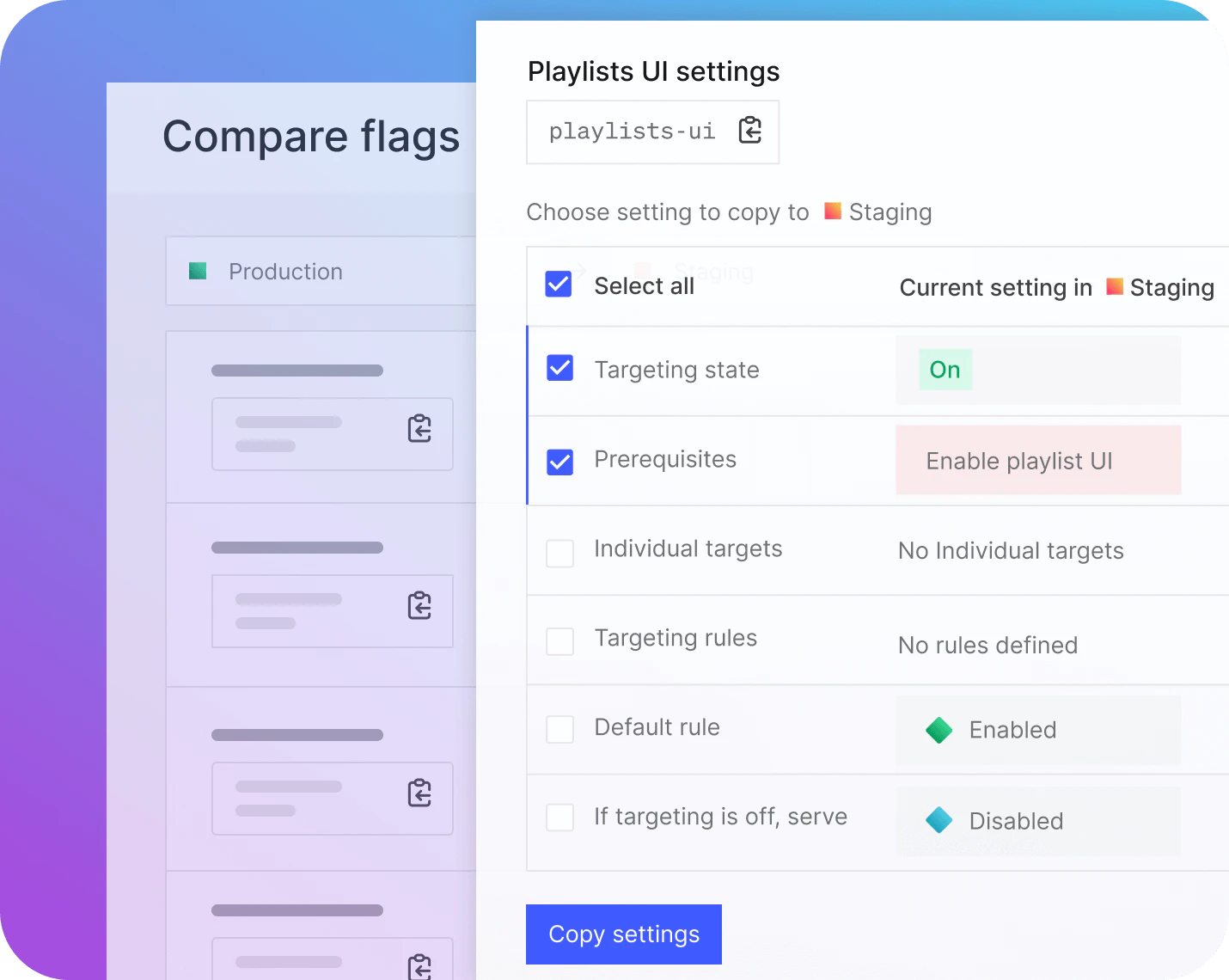1229x980 pixels.
Task: Uncheck the Select all checkbox
Action: click(x=559, y=284)
